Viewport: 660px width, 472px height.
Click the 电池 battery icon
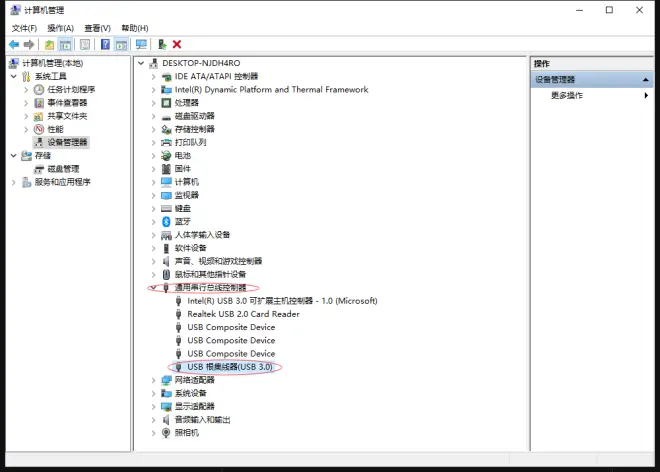(166, 156)
